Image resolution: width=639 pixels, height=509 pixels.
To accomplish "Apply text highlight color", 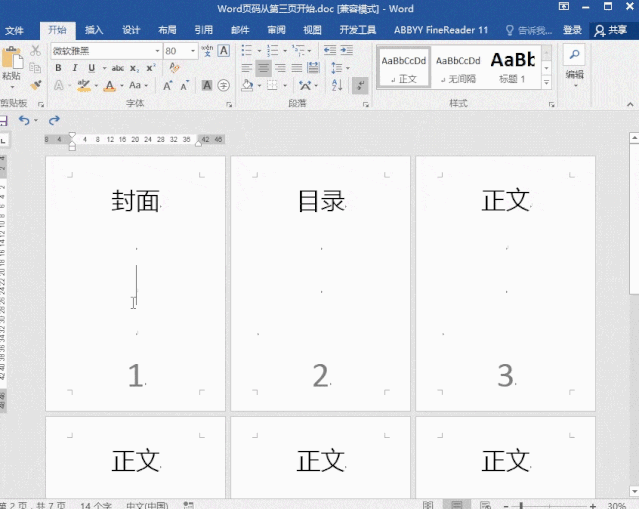I will [x=84, y=86].
